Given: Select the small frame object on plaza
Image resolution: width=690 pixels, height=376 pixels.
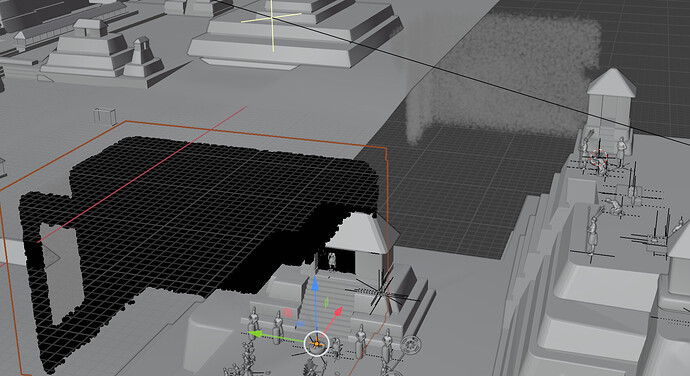Looking at the screenshot, I should [105, 117].
